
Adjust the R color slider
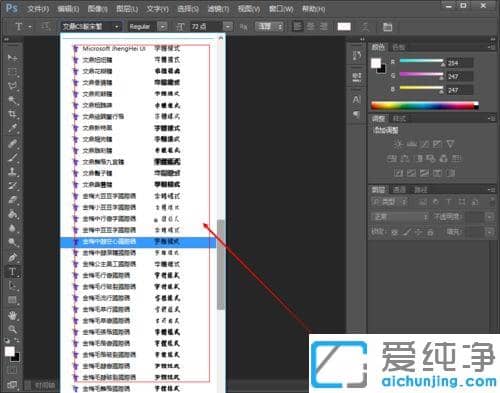(x=422, y=61)
